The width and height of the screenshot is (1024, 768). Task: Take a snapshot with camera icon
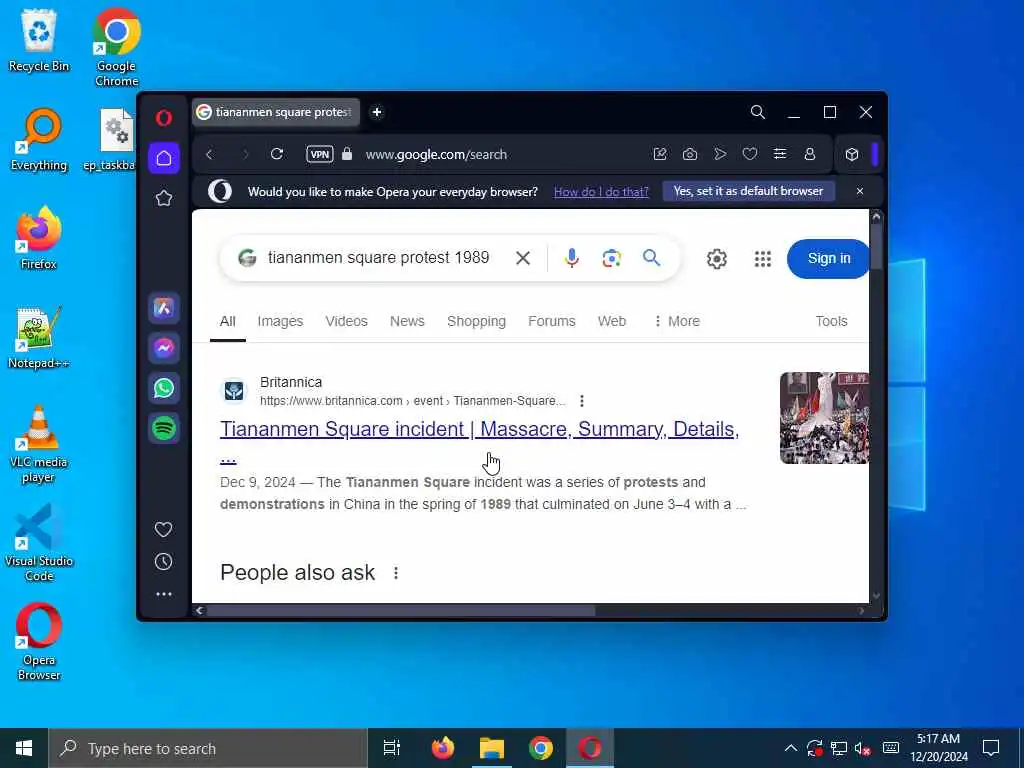(x=690, y=154)
